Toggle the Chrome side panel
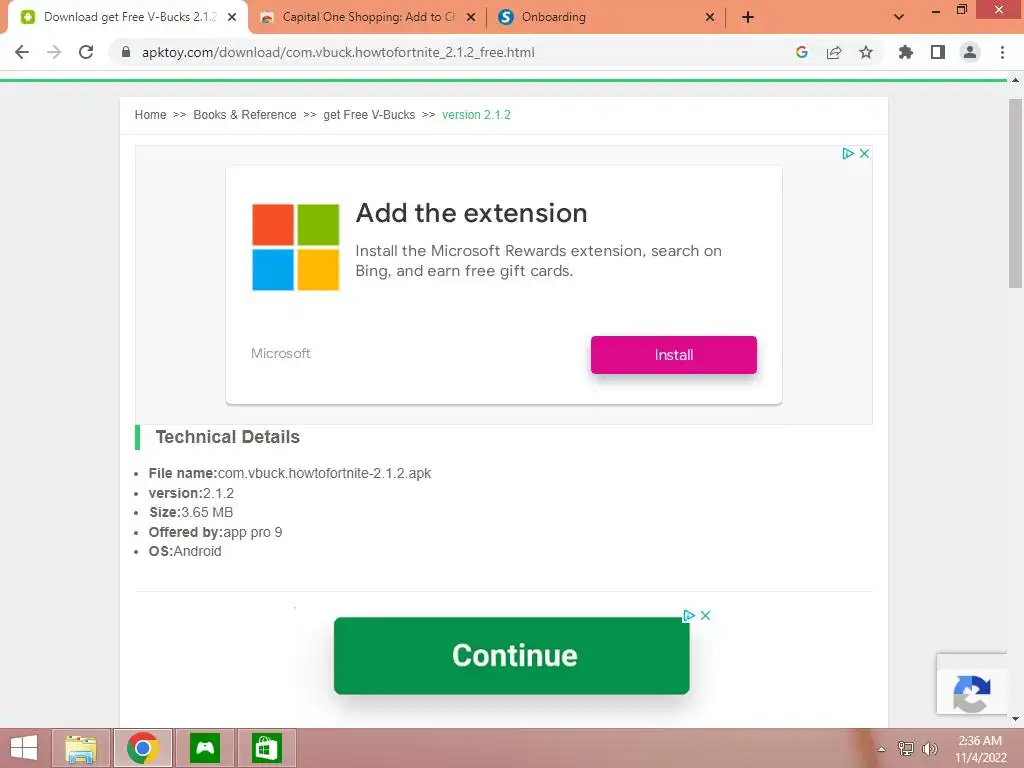Screen dimensions: 1024x768 pyautogui.click(x=938, y=52)
